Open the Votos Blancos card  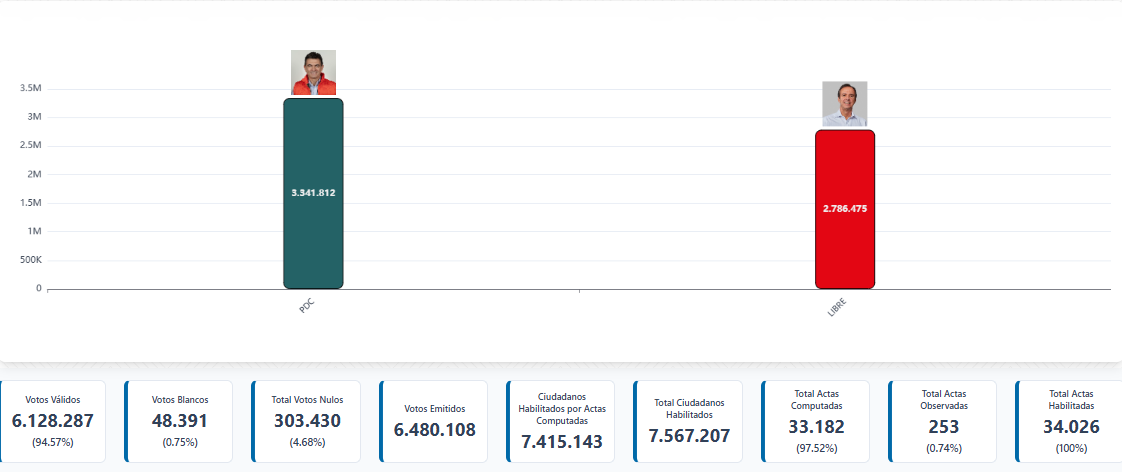coord(180,421)
